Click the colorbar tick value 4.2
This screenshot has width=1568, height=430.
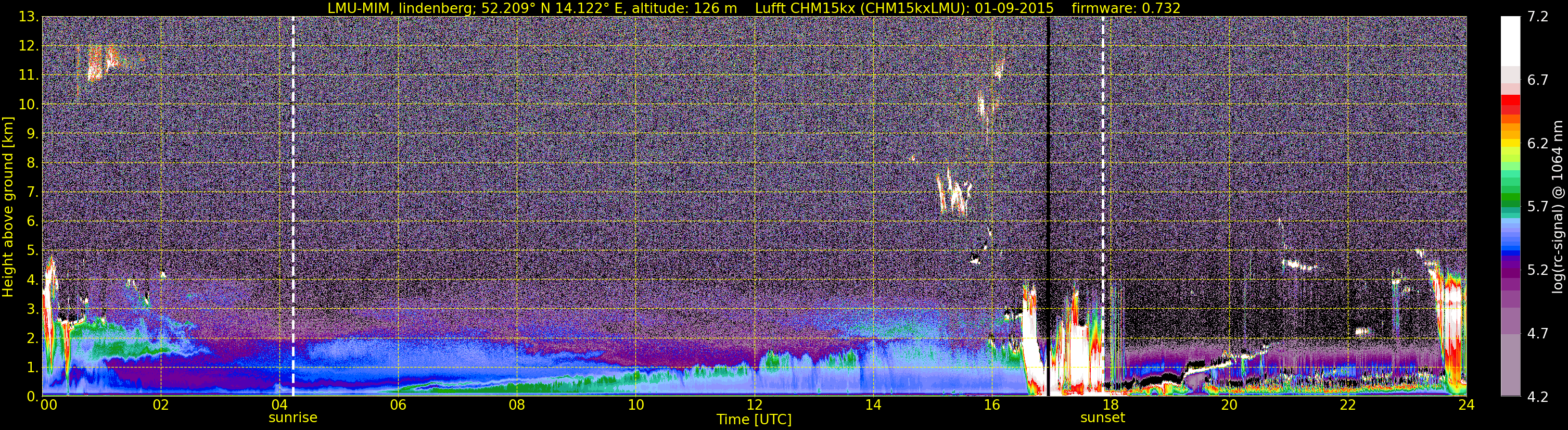1538,397
